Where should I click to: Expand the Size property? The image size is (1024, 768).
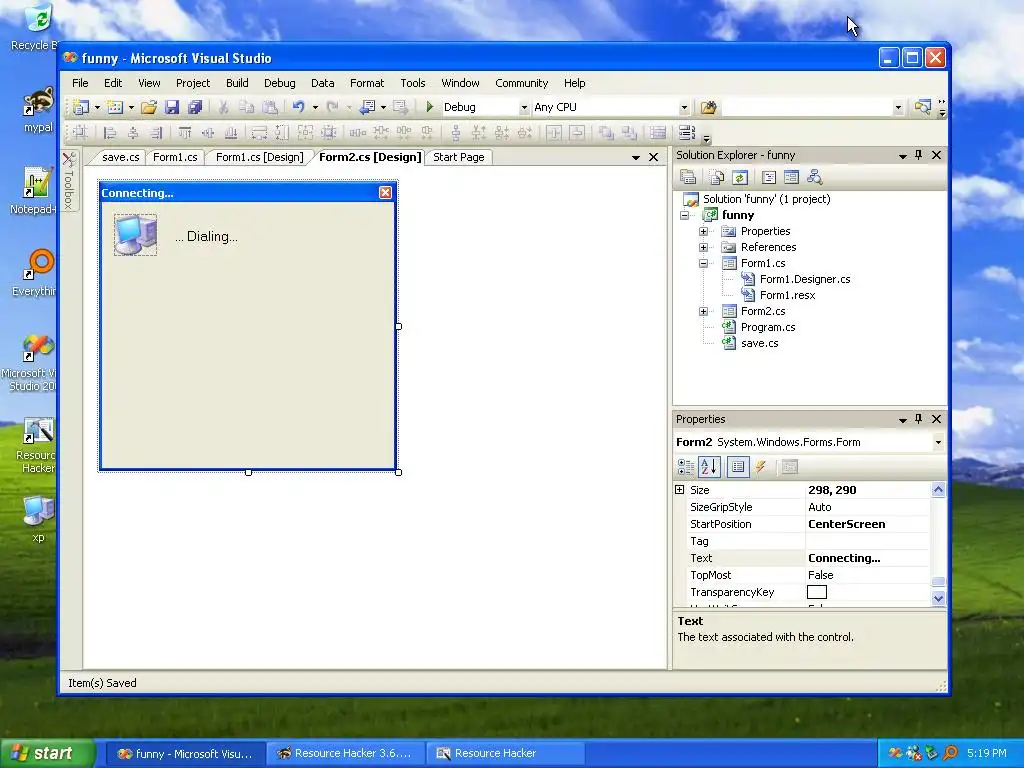[680, 489]
